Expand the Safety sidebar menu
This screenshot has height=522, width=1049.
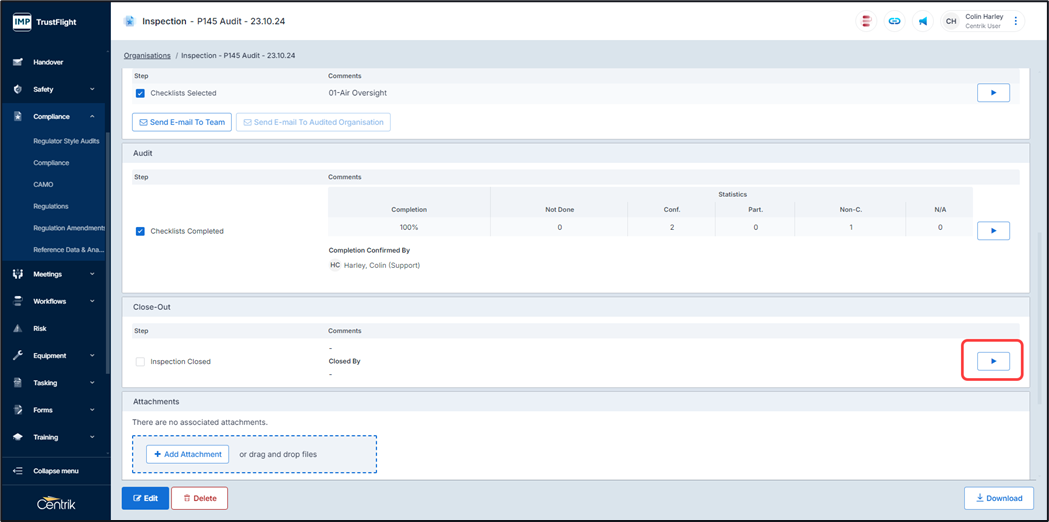pyautogui.click(x=92, y=89)
